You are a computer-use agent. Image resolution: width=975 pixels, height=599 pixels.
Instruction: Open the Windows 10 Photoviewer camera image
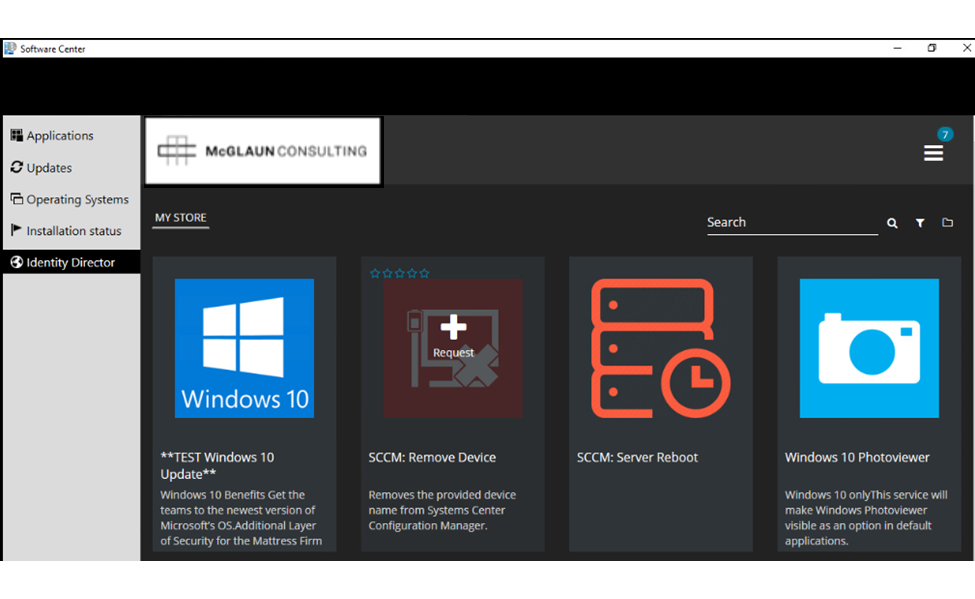869,348
